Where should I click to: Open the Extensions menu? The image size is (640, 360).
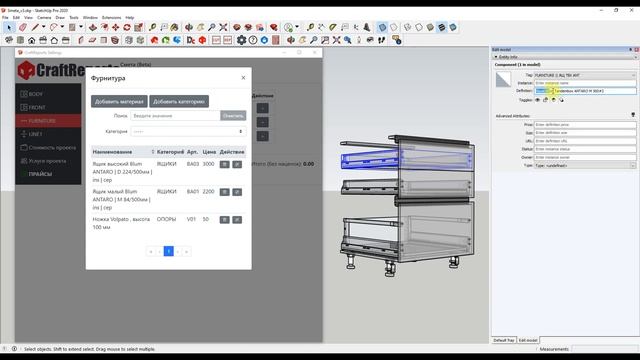point(111,18)
